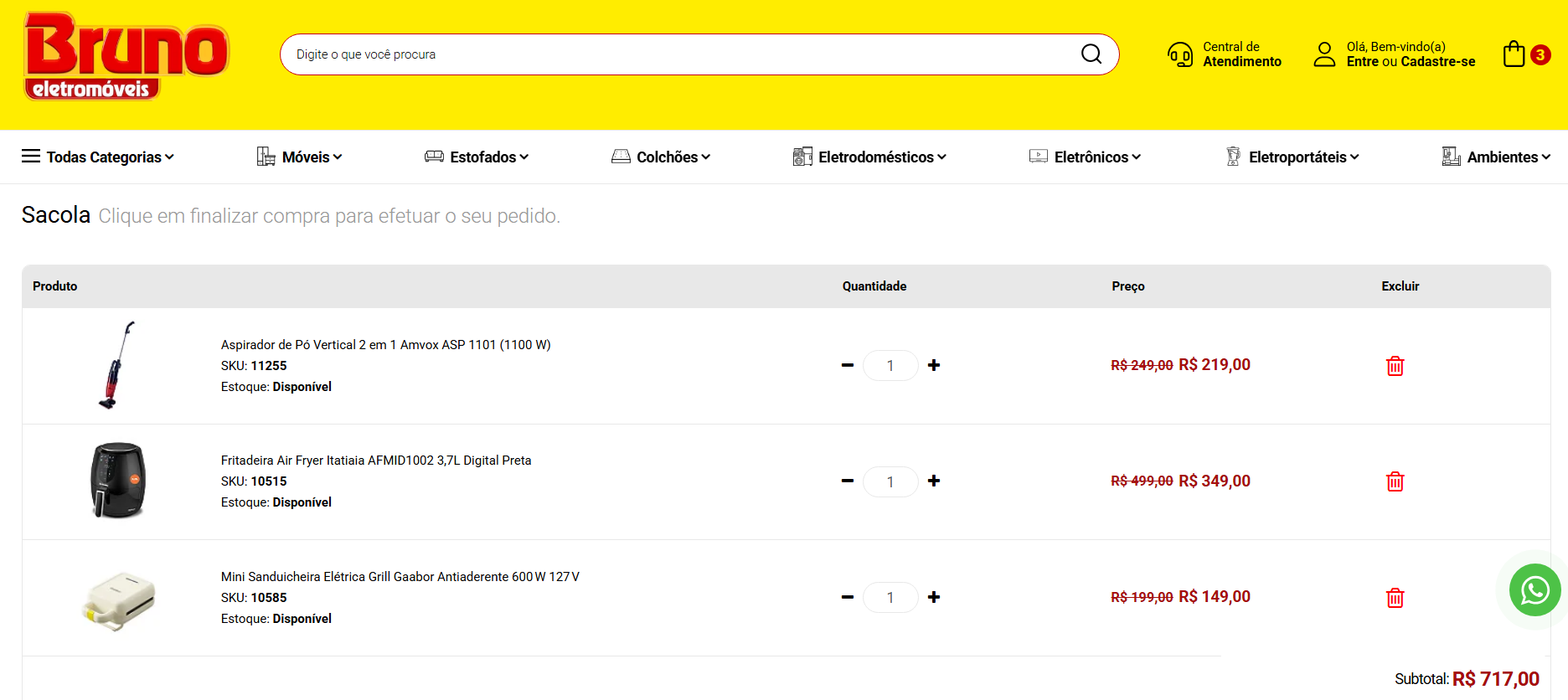Click the Entre login link
Image resolution: width=1568 pixels, height=700 pixels.
coord(1362,62)
